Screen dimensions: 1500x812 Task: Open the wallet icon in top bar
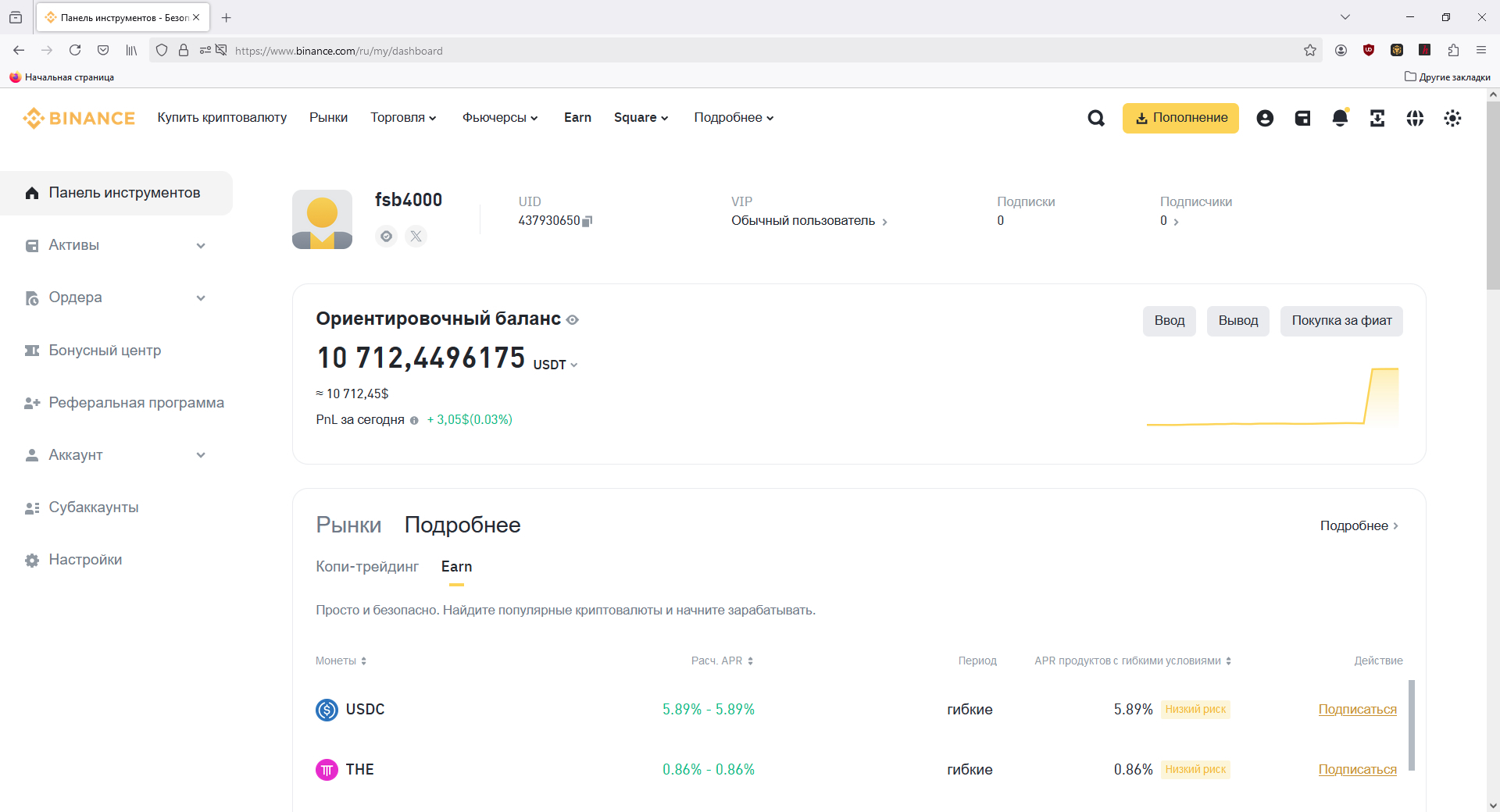[x=1302, y=118]
